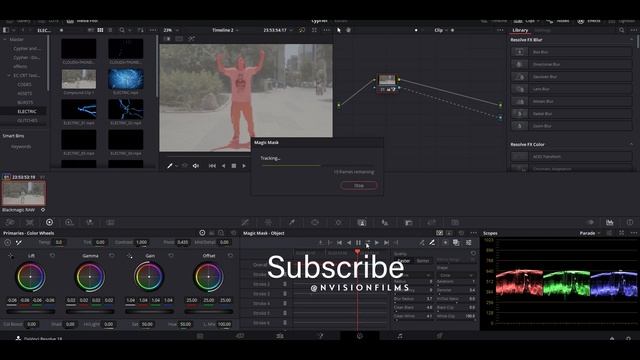The image size is (640, 360).
Task: Open the Key palette icon
Action: pos(409,222)
